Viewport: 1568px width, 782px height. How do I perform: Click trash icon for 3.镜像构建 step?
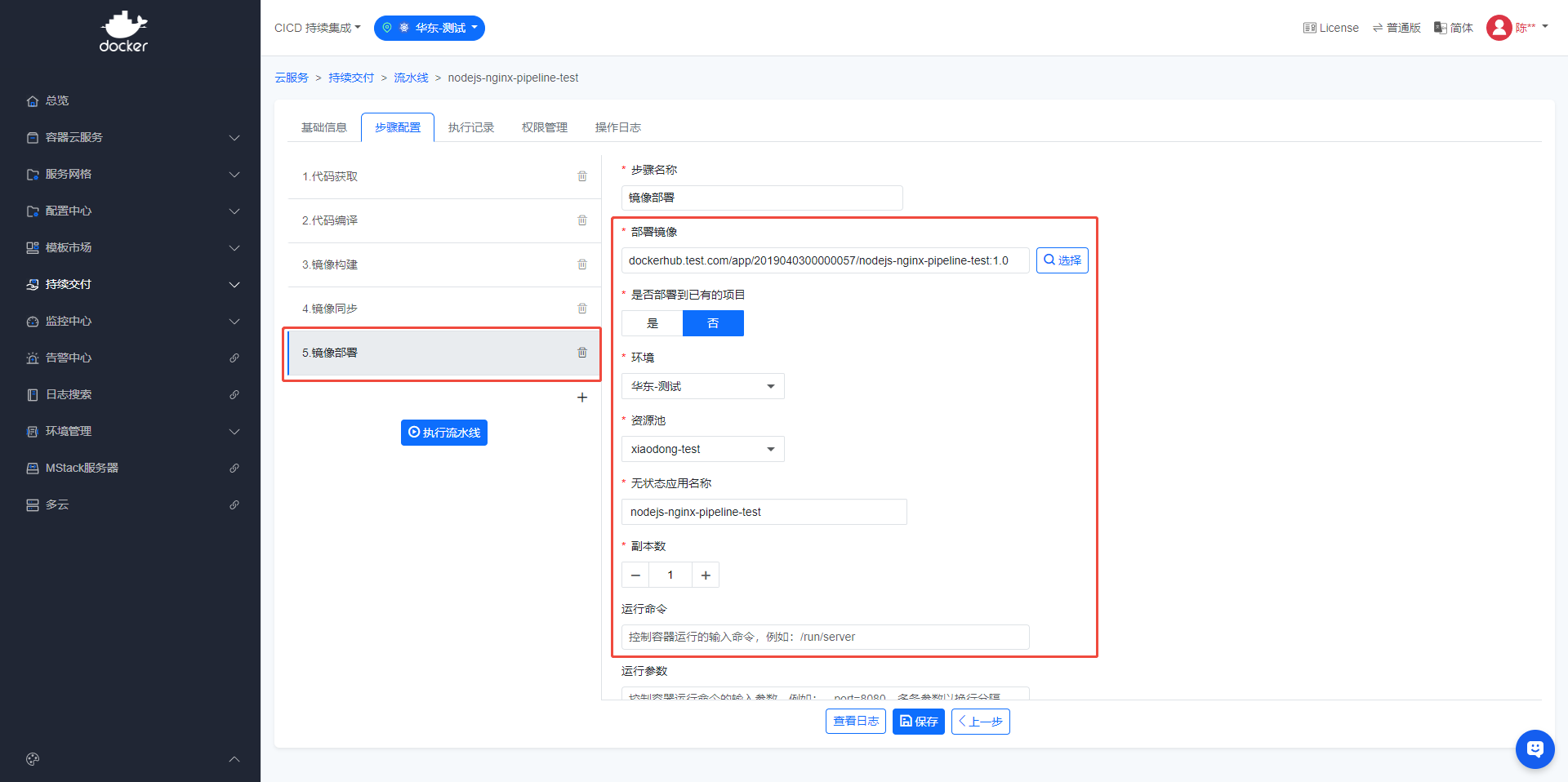(582, 264)
